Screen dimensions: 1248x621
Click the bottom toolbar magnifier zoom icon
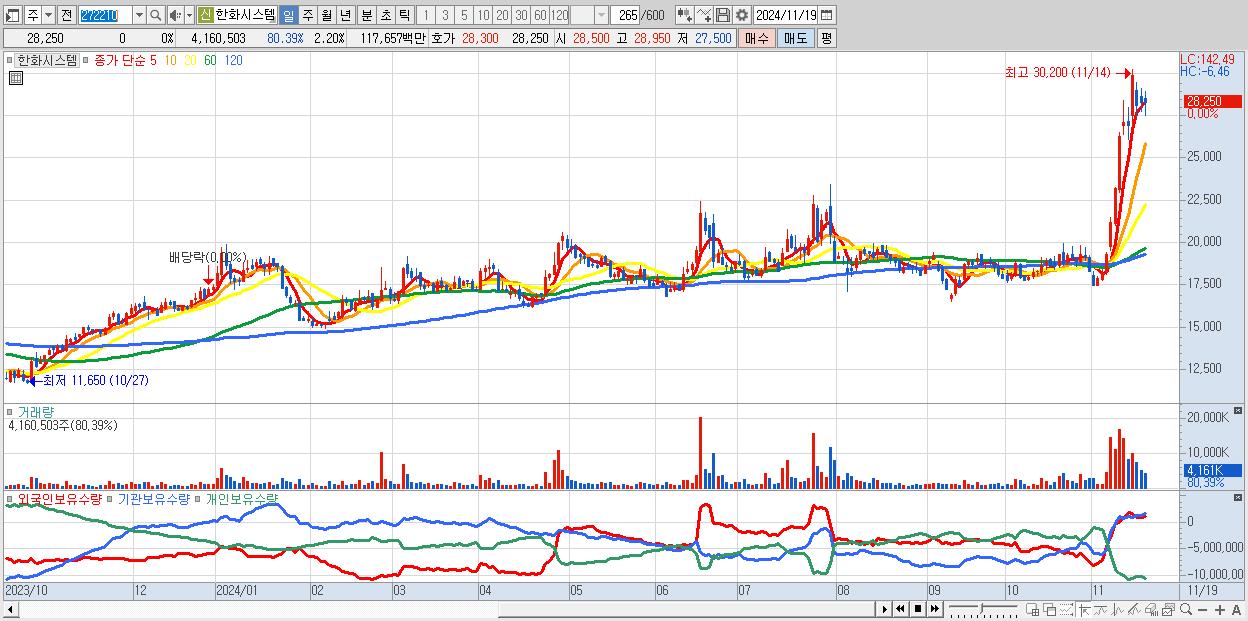[x=1185, y=609]
